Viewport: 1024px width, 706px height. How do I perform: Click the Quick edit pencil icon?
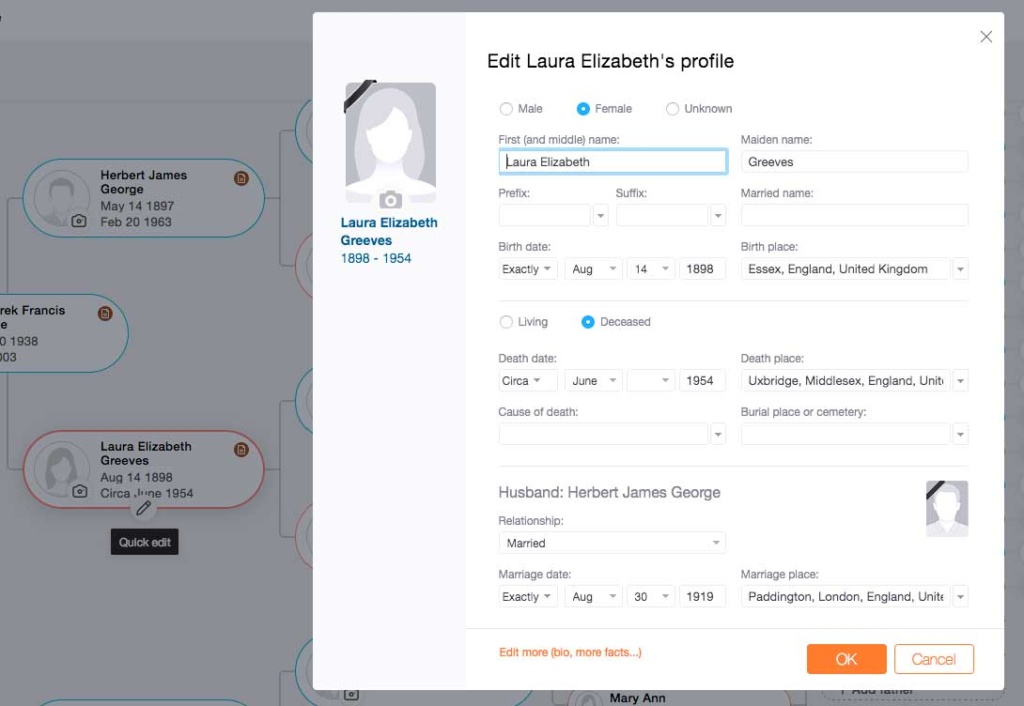click(144, 509)
